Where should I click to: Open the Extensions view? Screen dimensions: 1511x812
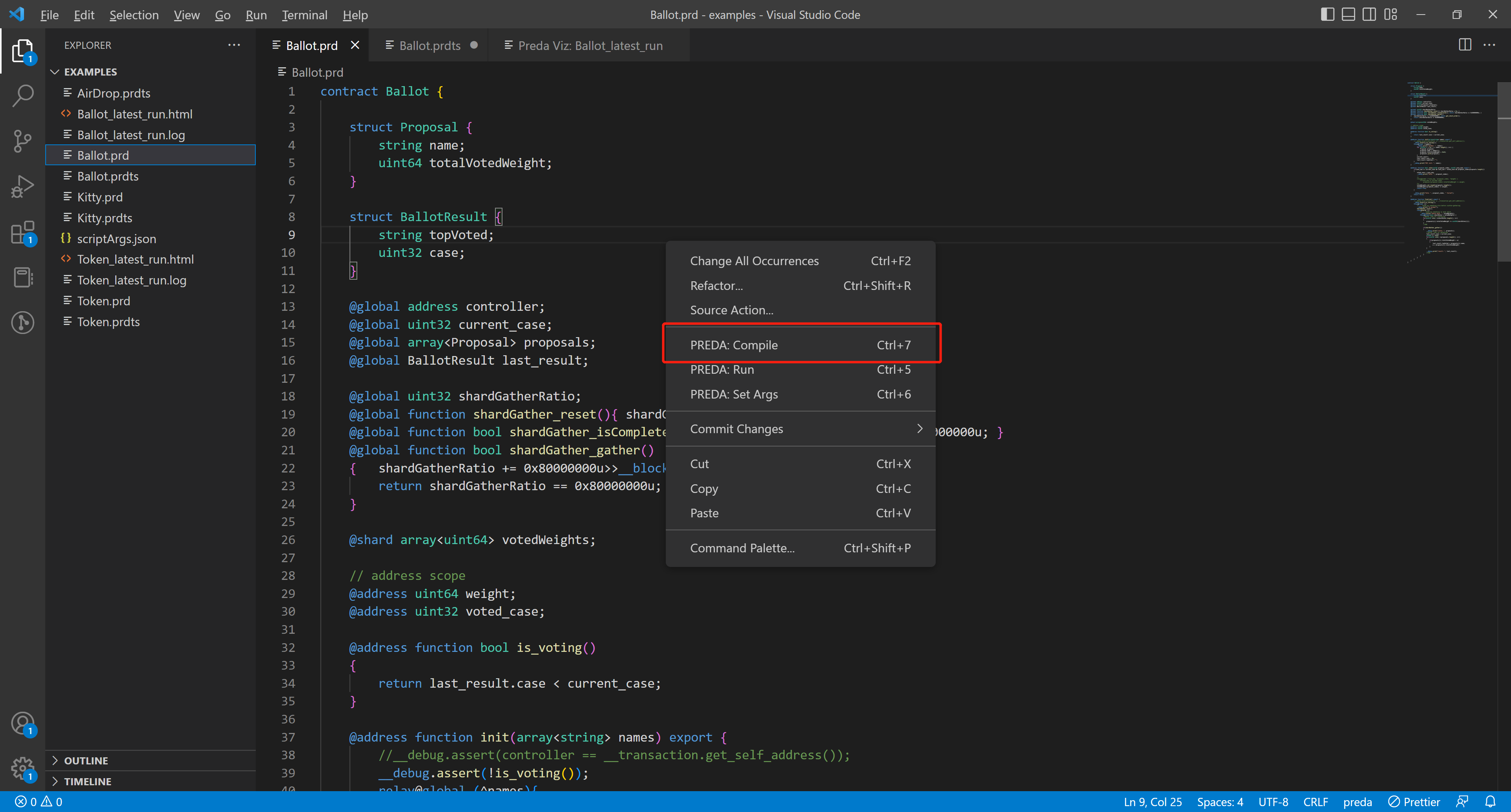click(22, 232)
